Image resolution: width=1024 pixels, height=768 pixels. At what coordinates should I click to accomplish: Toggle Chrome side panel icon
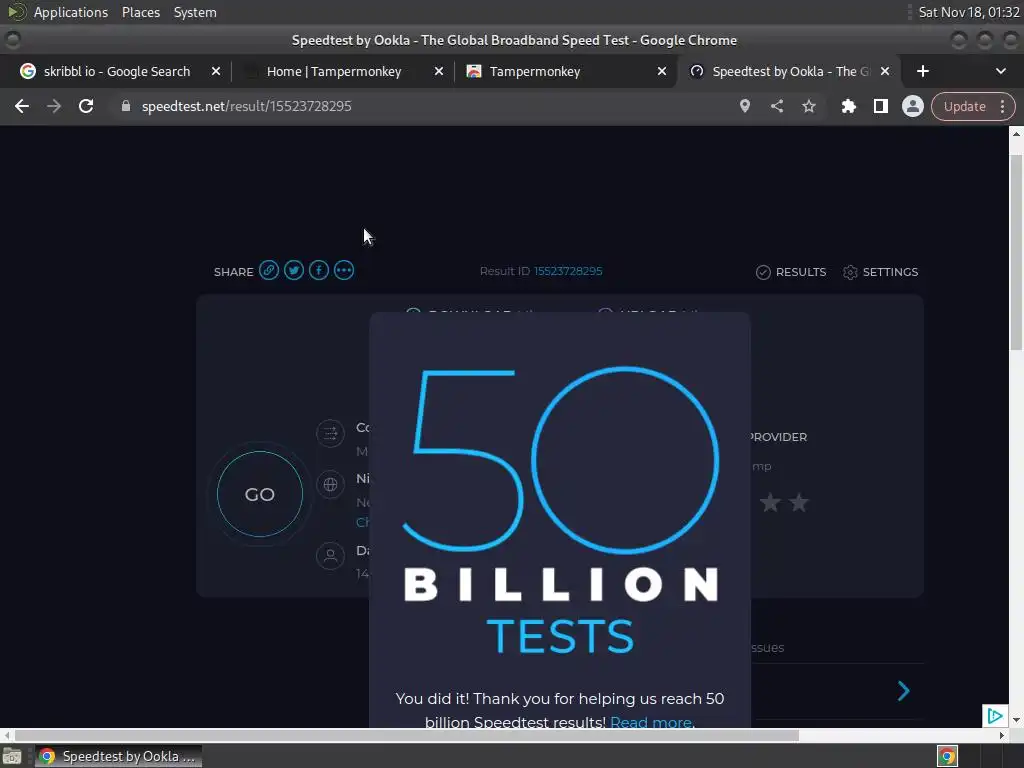point(880,106)
